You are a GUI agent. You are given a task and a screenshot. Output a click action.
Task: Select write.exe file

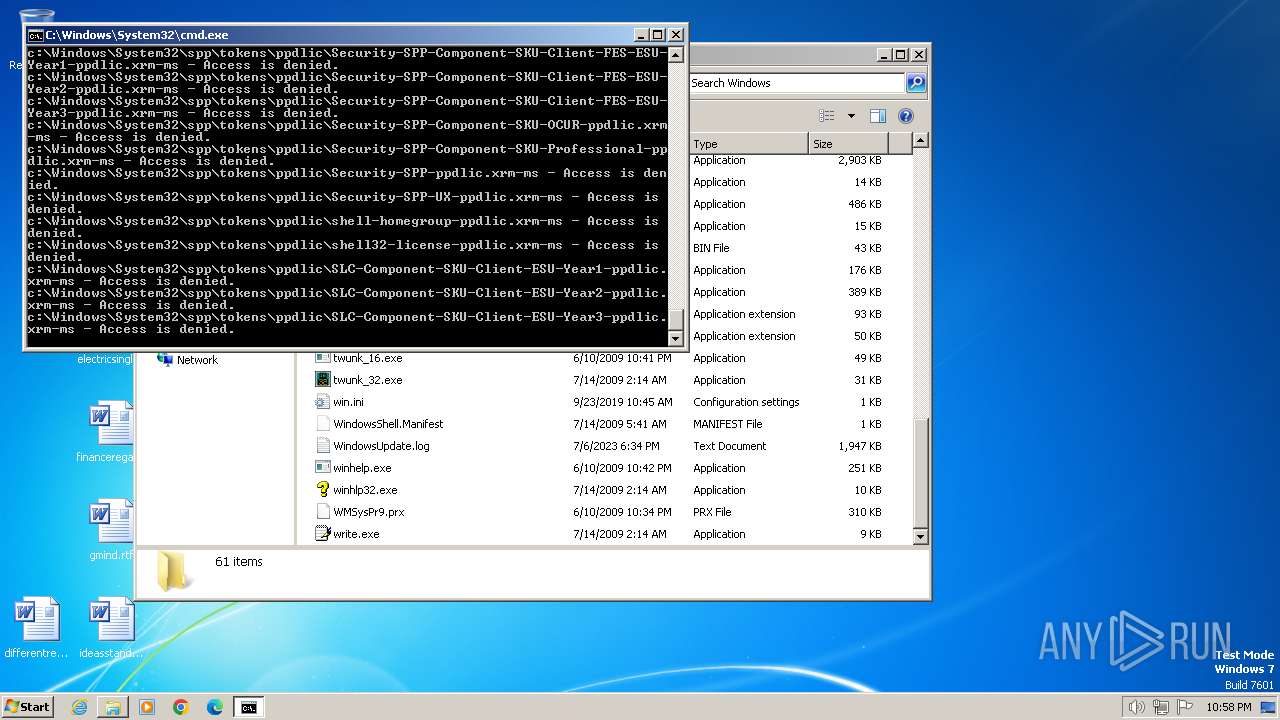click(356, 534)
